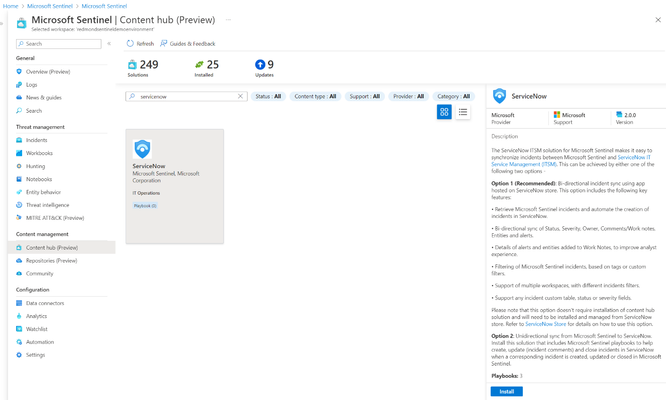Open News & guides in the sidebar
Image resolution: width=666 pixels, height=400 pixels.
click(x=43, y=98)
